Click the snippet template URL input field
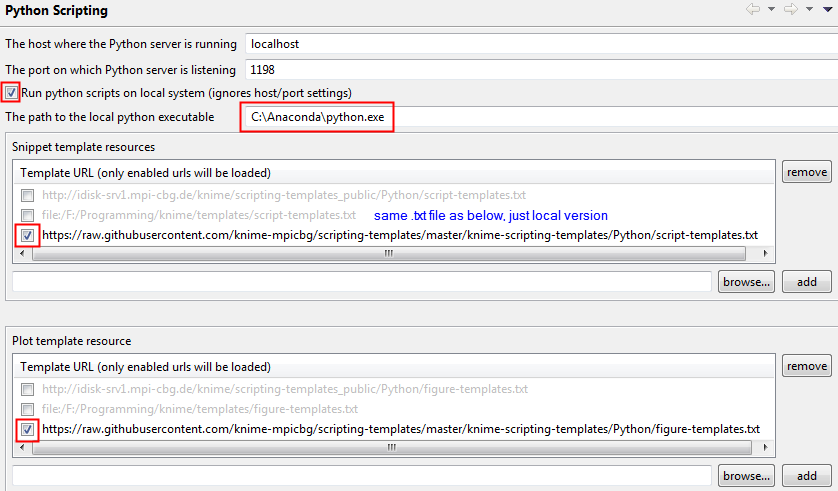This screenshot has width=838, height=491. click(x=362, y=282)
